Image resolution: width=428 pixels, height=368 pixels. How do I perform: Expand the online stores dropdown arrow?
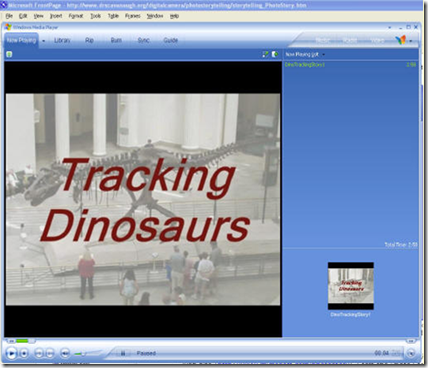(411, 41)
